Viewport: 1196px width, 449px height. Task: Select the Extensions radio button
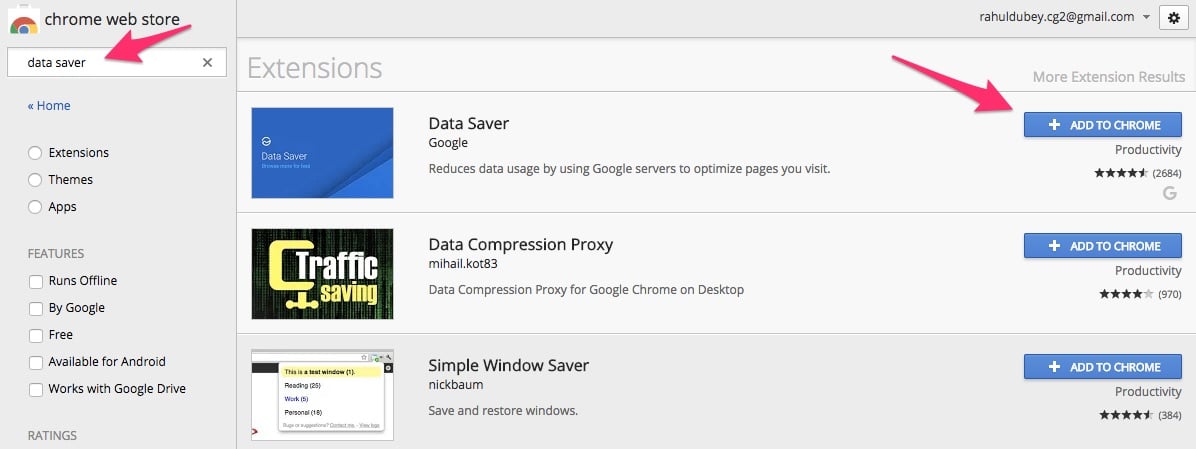(x=35, y=153)
